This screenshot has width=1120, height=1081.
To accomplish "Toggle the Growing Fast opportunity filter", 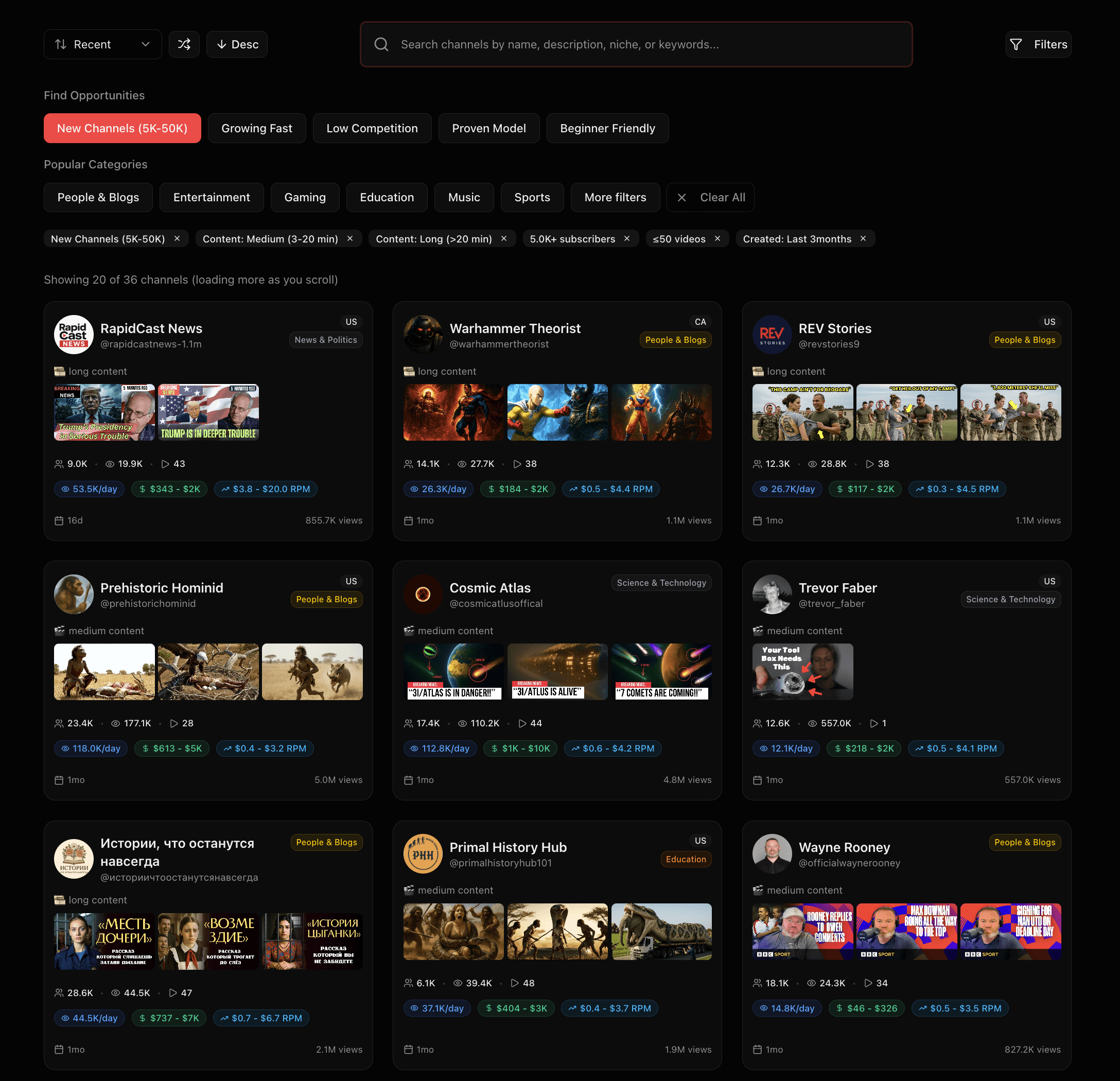I will click(256, 128).
